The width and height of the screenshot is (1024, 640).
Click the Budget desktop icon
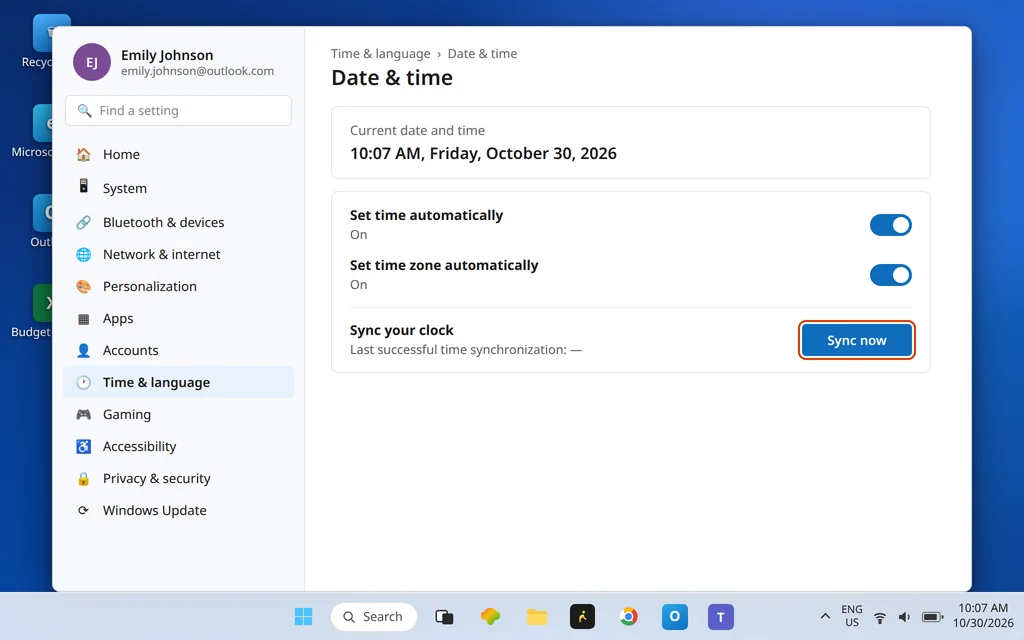tap(30, 312)
